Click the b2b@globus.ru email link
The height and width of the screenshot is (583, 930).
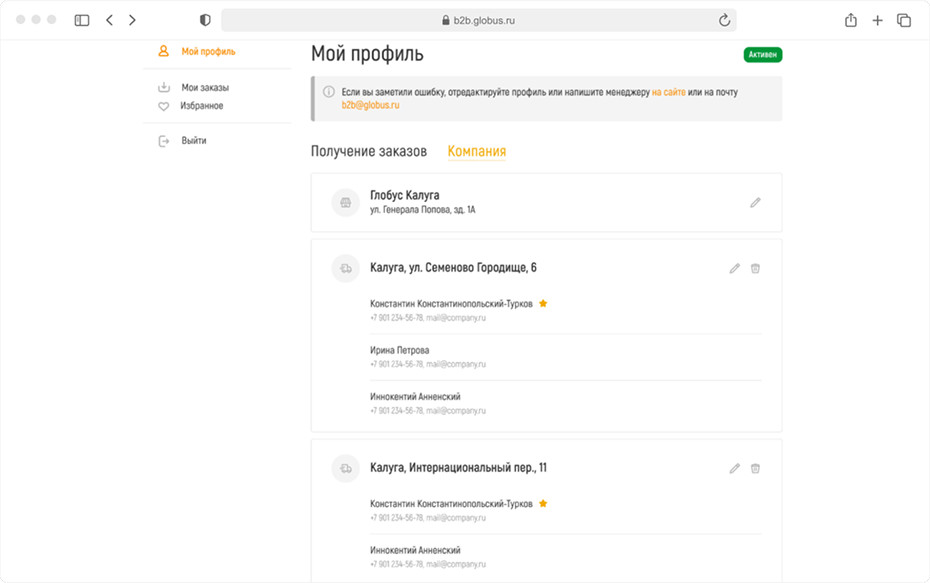pyautogui.click(x=370, y=105)
